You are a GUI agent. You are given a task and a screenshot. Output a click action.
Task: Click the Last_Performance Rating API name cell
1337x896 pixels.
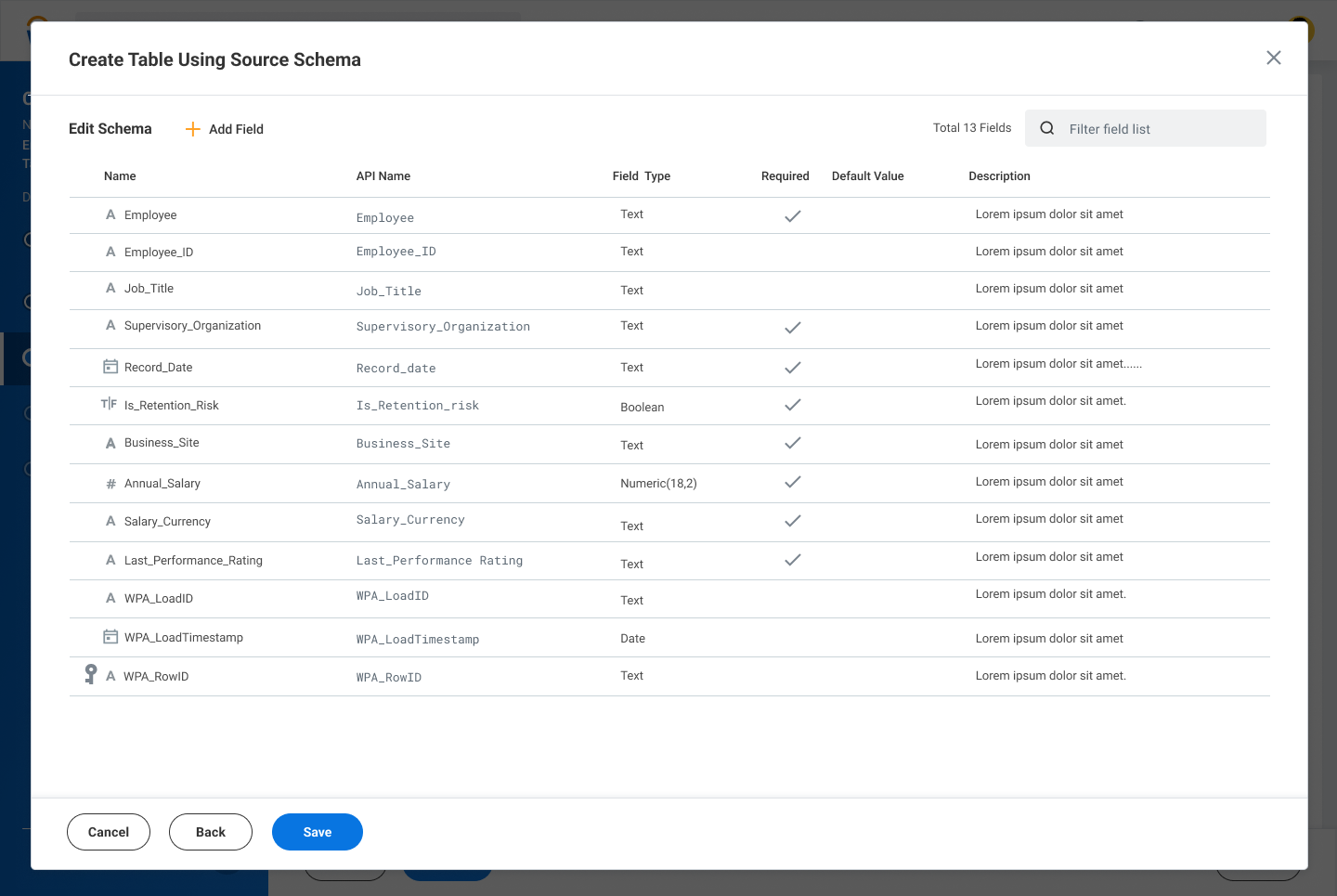[440, 560]
